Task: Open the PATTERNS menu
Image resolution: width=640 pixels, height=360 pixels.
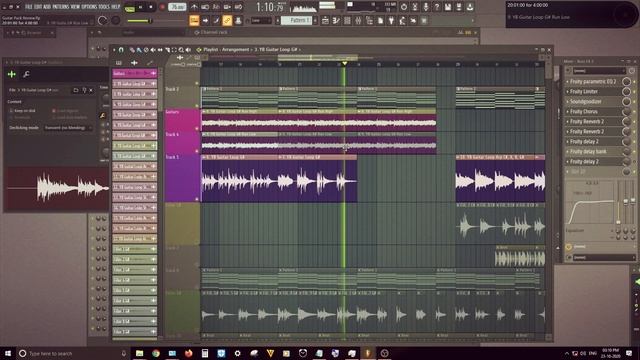Action: click(x=61, y=7)
